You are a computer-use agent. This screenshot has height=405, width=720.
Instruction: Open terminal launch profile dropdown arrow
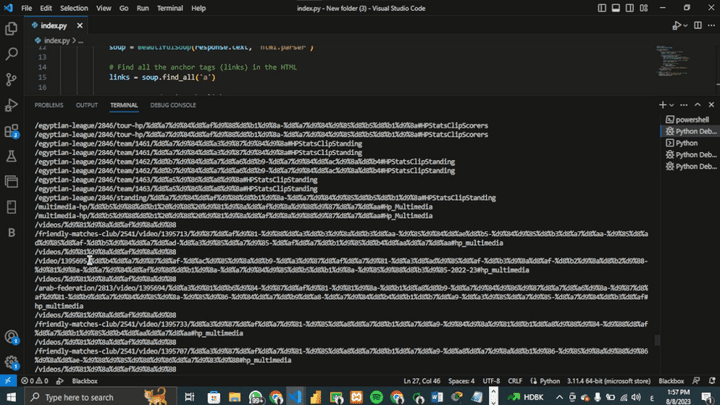672,105
